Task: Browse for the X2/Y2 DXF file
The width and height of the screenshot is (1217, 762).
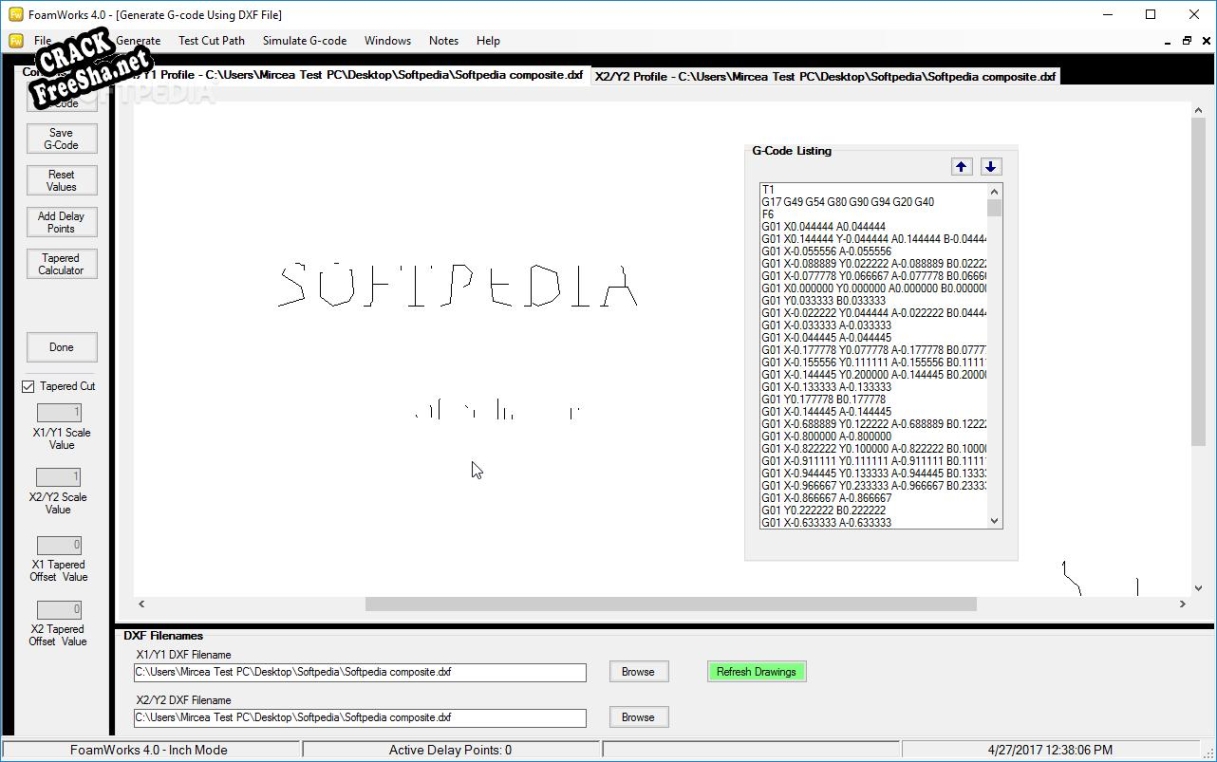Action: pyautogui.click(x=638, y=717)
